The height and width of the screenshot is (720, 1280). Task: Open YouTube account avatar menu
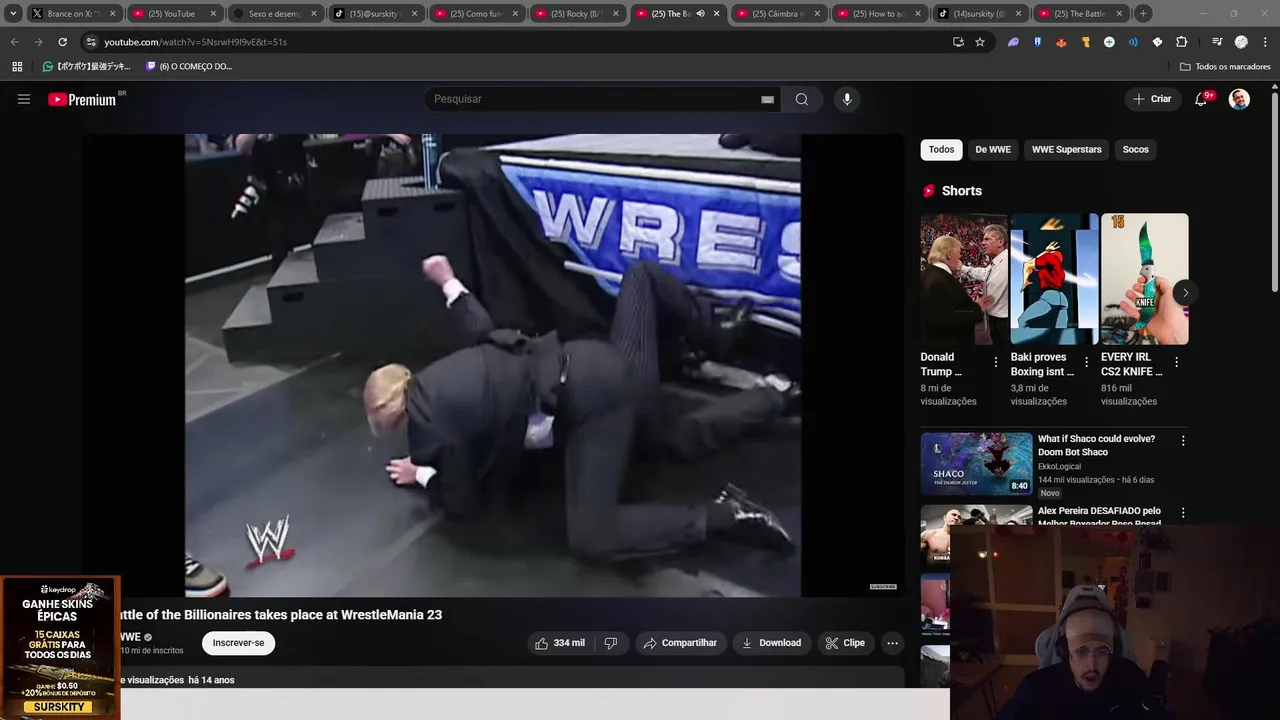(1239, 99)
